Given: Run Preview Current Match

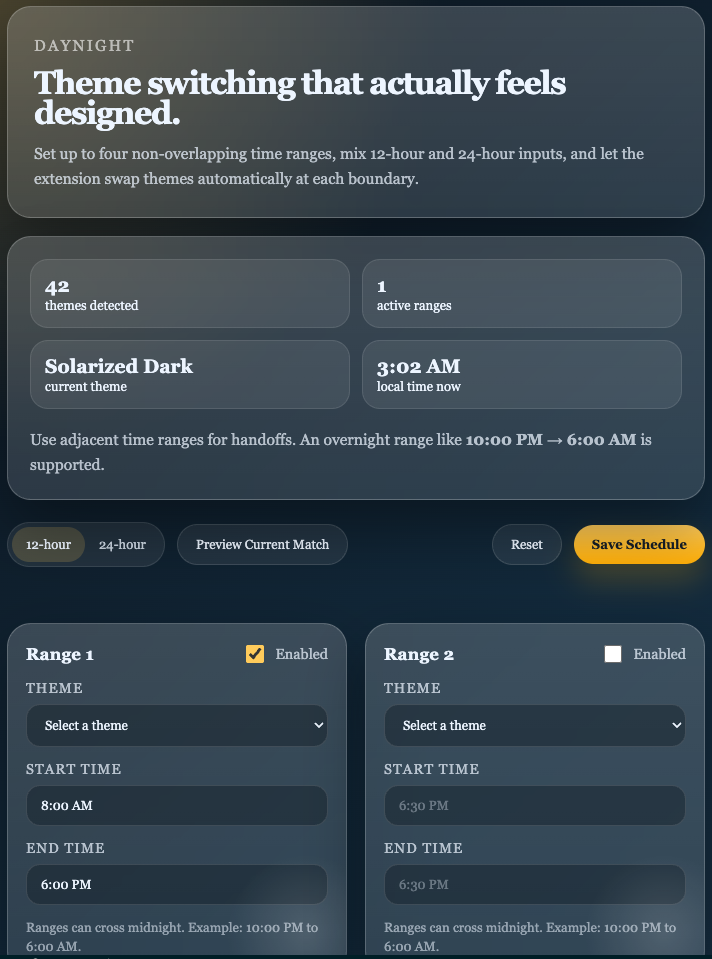Looking at the screenshot, I should pos(262,544).
